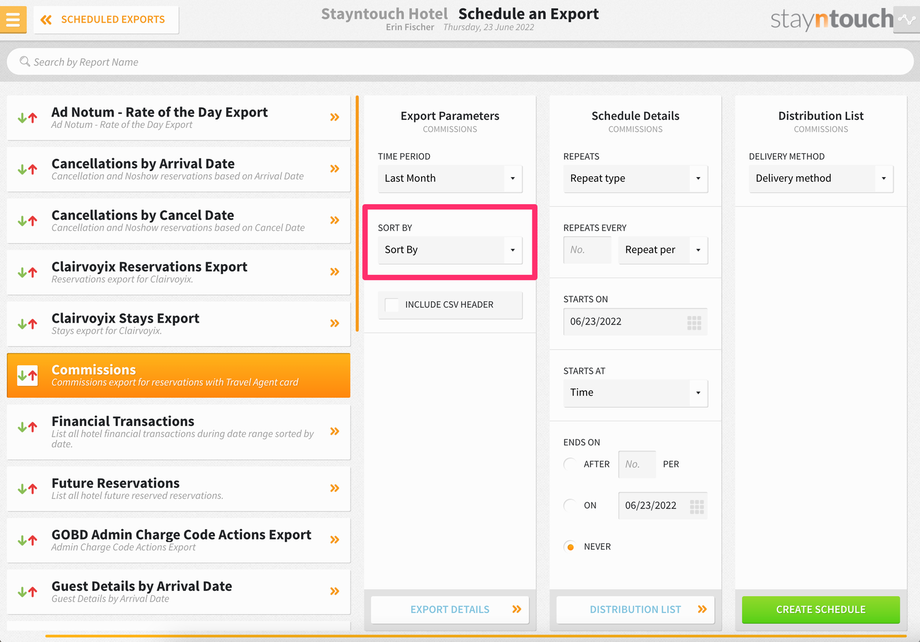Click the staylntouch logo

[831, 19]
